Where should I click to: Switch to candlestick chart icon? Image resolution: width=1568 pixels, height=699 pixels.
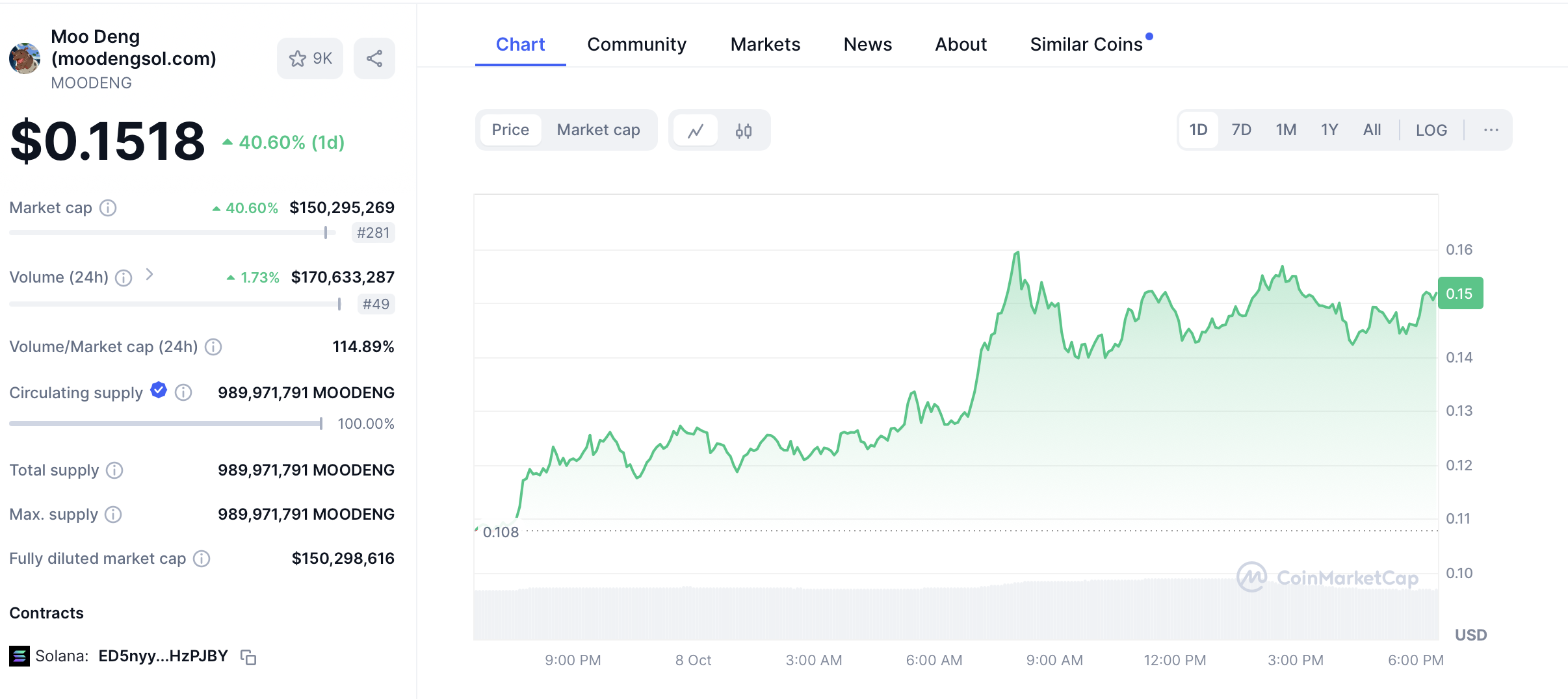[x=744, y=131]
